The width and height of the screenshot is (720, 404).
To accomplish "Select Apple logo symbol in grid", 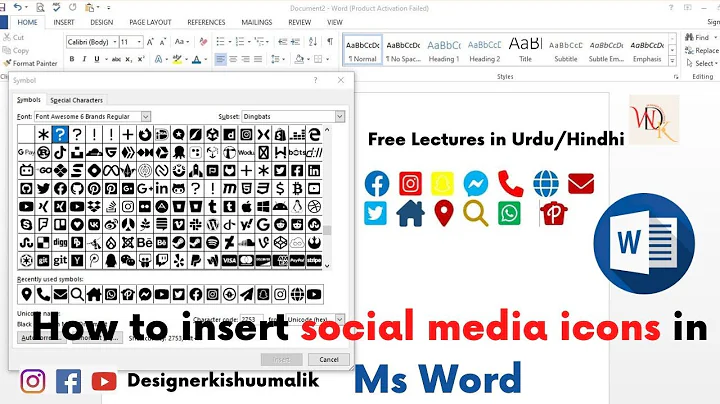I will 246,207.
